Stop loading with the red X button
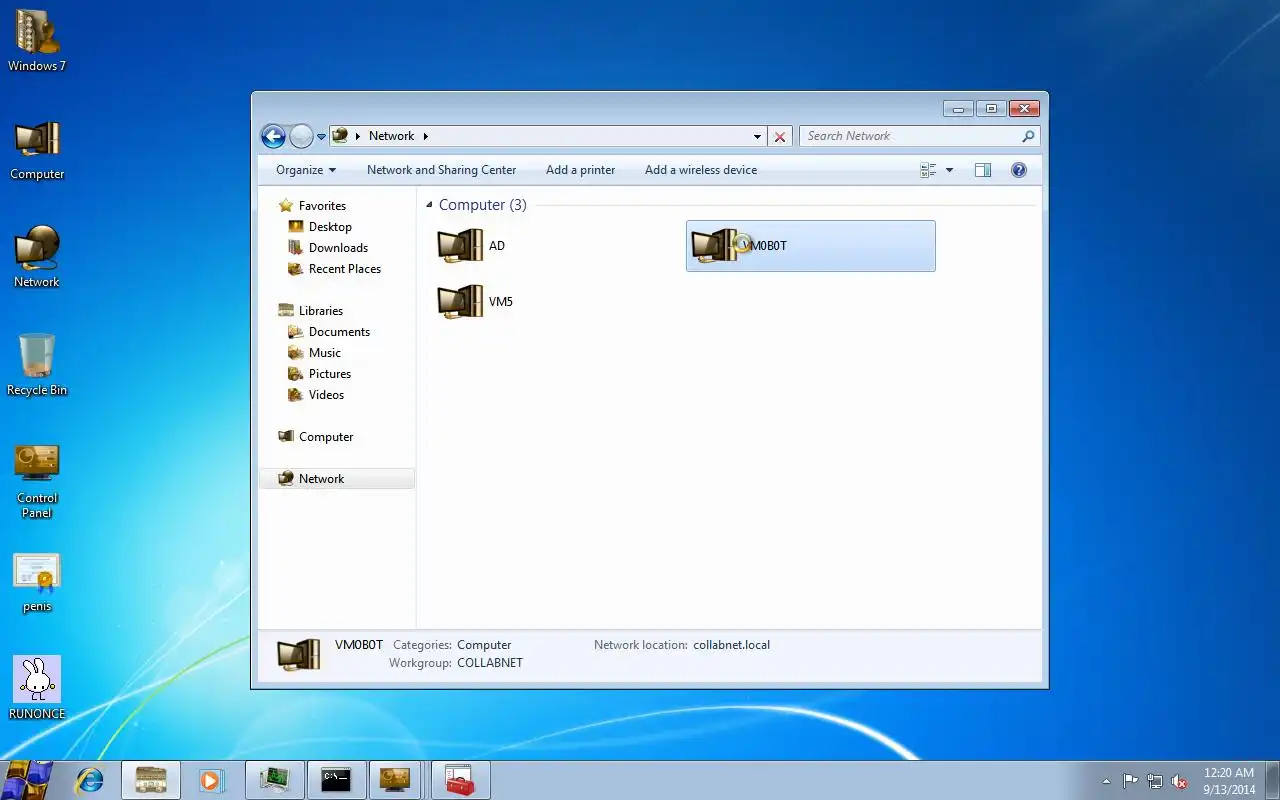Image resolution: width=1280 pixels, height=800 pixels. click(780, 137)
